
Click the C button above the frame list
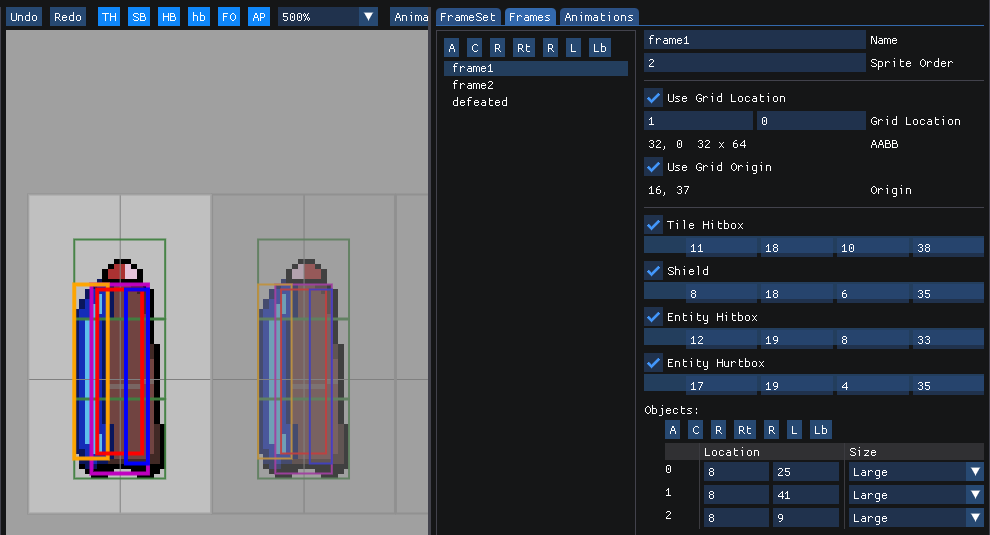pyautogui.click(x=475, y=48)
